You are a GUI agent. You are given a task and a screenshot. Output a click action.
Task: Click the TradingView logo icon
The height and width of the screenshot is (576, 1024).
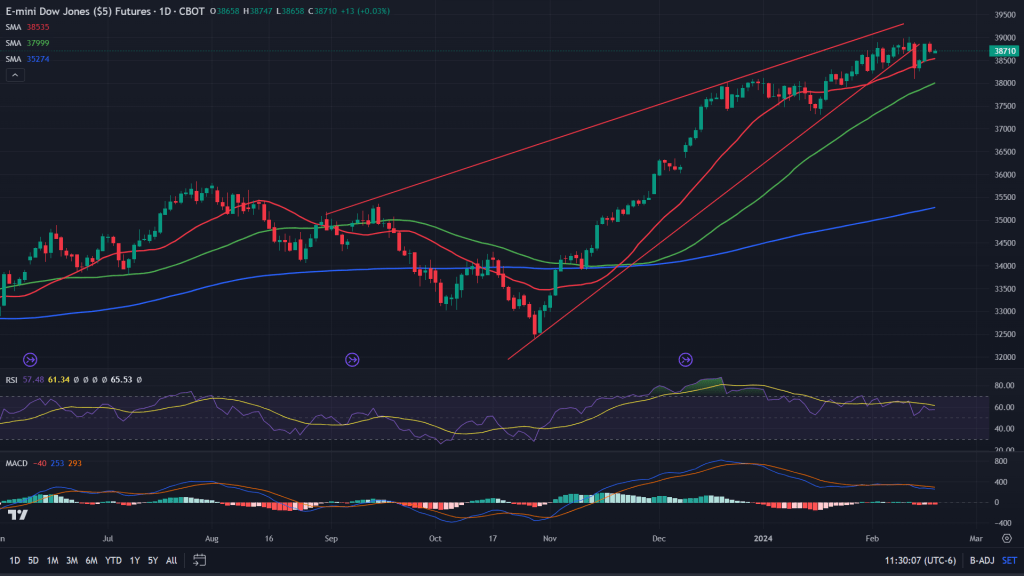point(17,515)
